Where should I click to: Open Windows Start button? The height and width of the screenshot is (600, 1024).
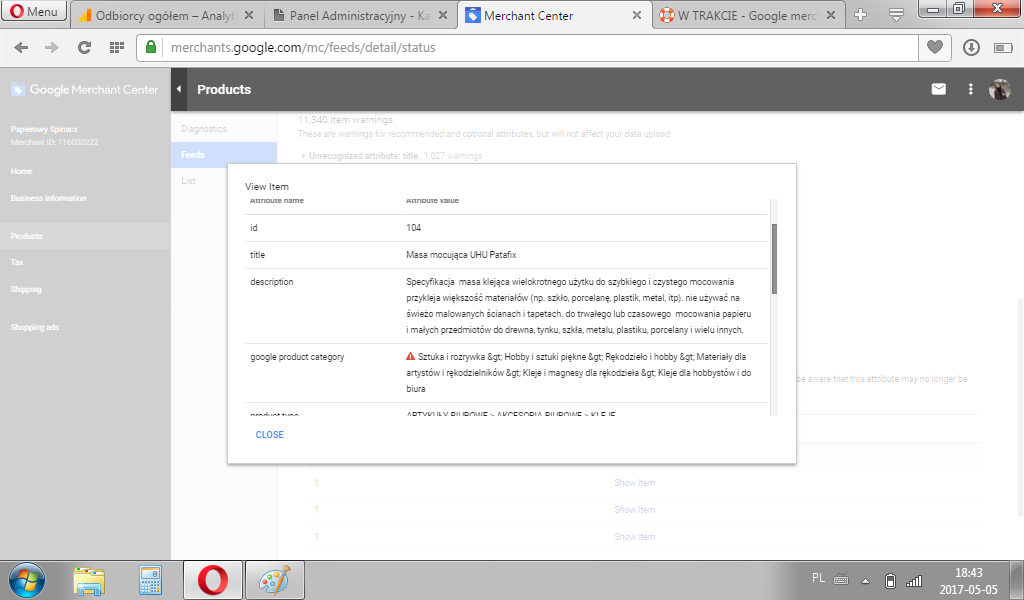point(26,580)
